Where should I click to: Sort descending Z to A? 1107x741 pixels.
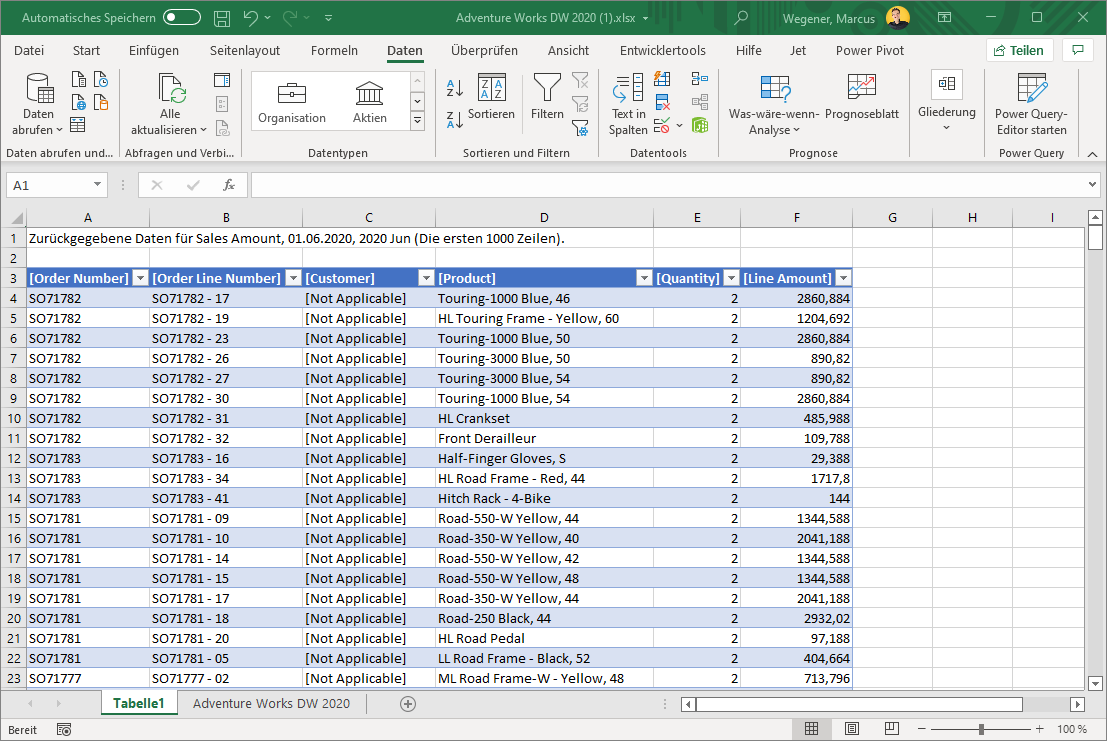point(455,119)
